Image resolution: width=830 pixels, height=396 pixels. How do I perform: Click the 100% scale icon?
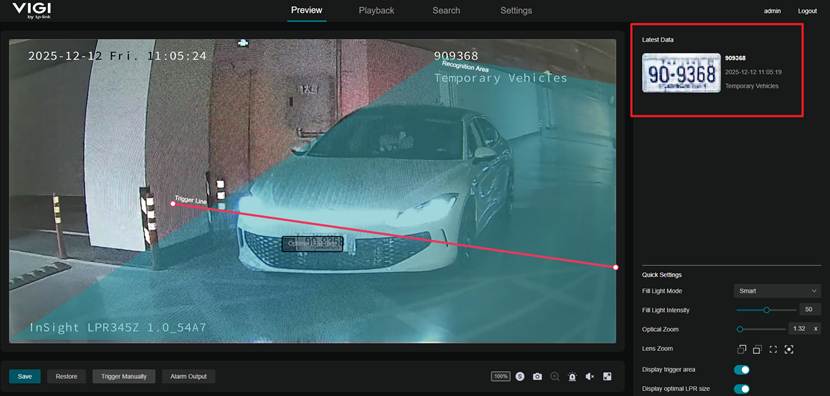[500, 376]
